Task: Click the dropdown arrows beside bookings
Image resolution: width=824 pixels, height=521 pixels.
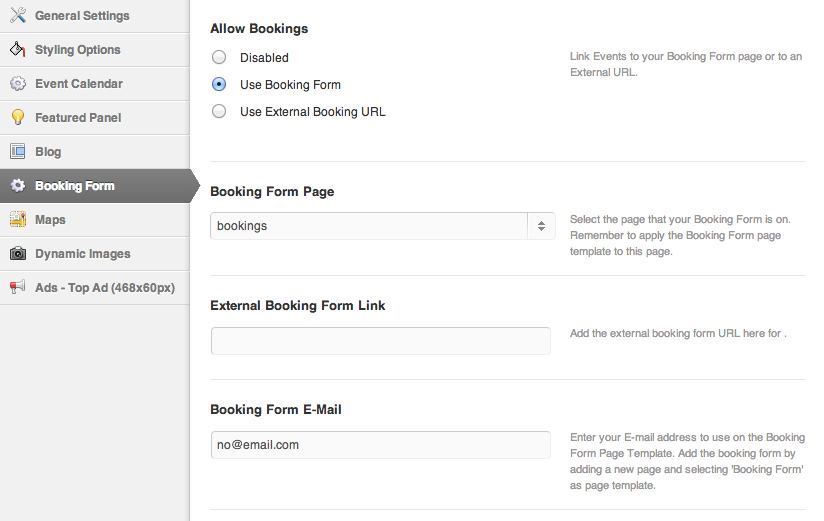Action: (x=540, y=226)
